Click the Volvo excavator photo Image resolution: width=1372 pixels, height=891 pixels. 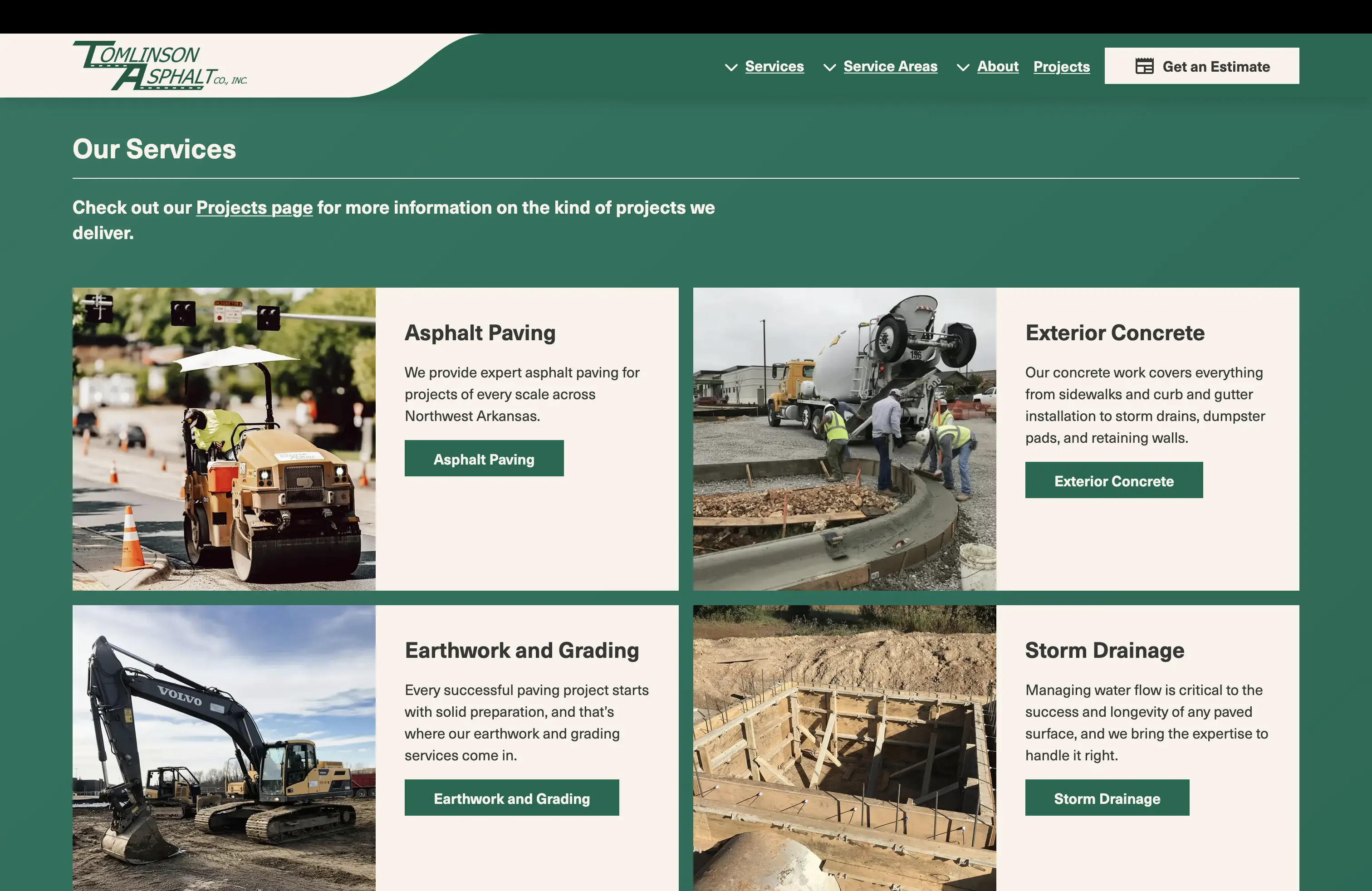coord(224,748)
